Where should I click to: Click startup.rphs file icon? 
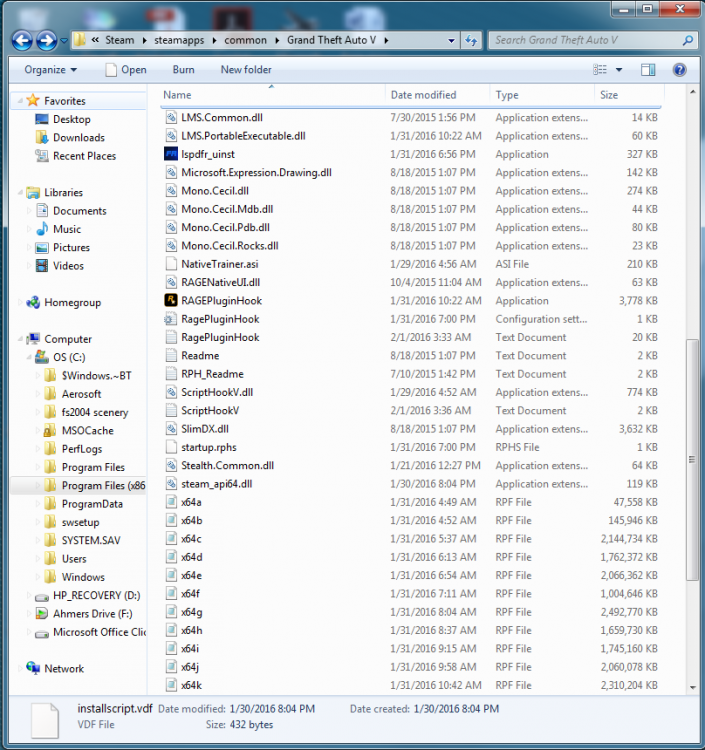point(171,447)
